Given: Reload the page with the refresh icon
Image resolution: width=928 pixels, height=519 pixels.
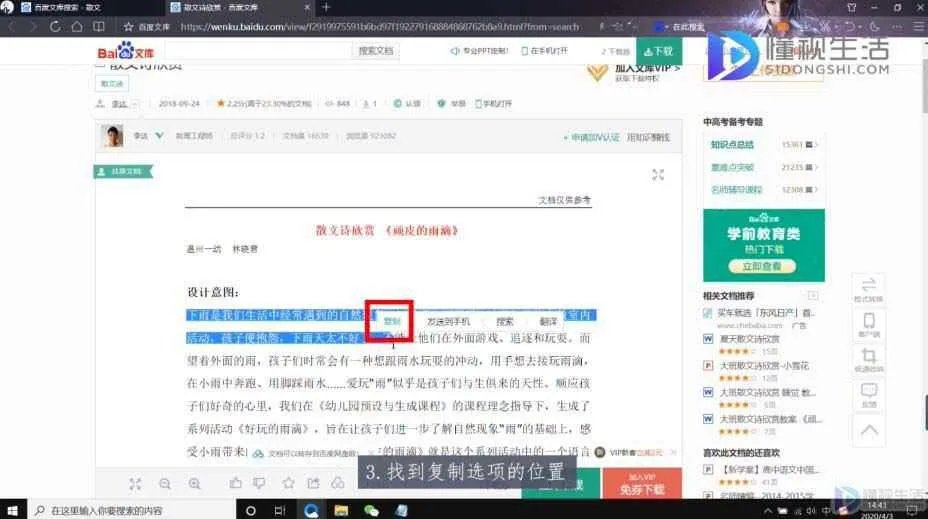Looking at the screenshot, I should point(54,27).
